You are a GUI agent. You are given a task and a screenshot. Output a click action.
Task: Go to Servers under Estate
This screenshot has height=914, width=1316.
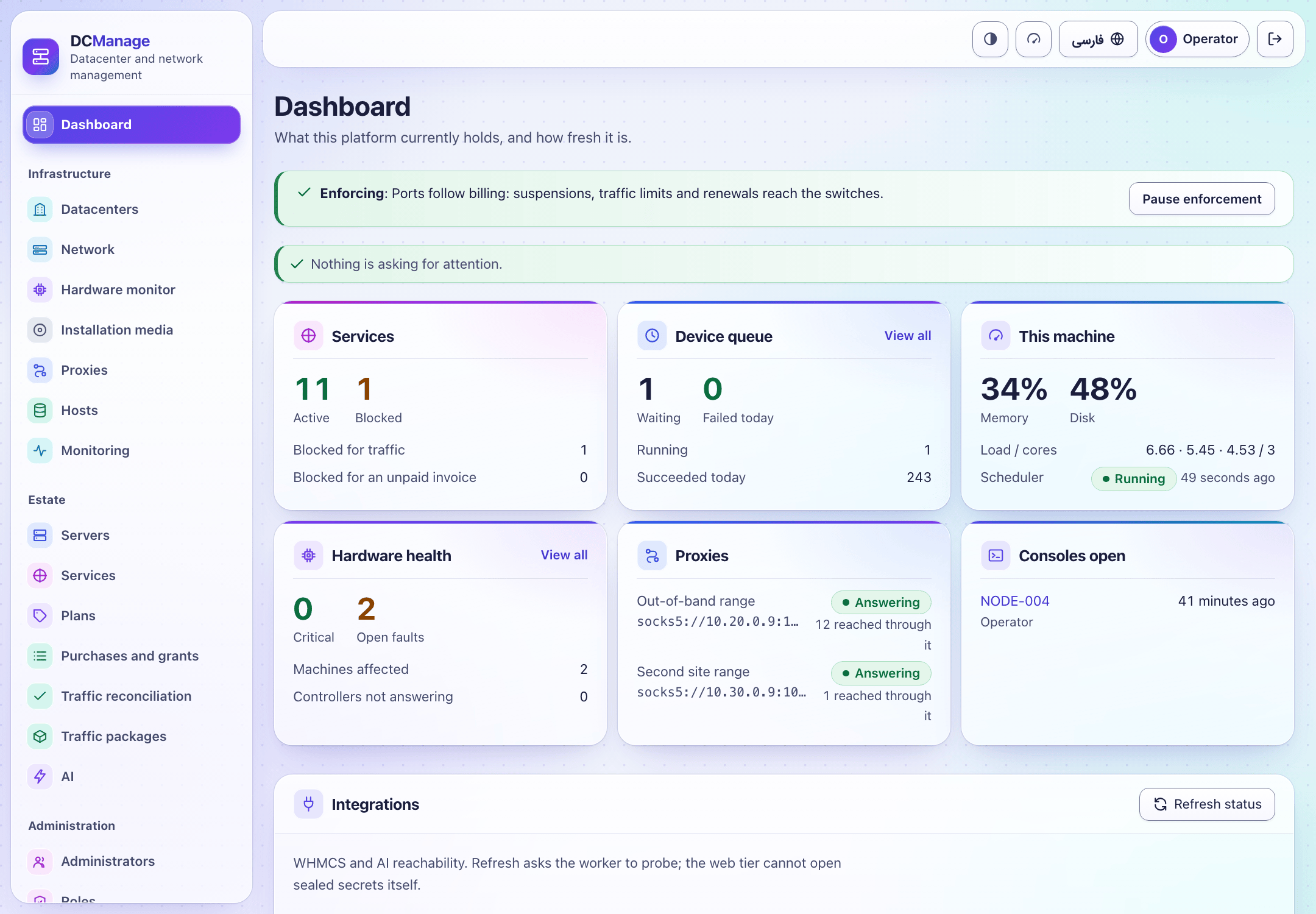[132, 535]
